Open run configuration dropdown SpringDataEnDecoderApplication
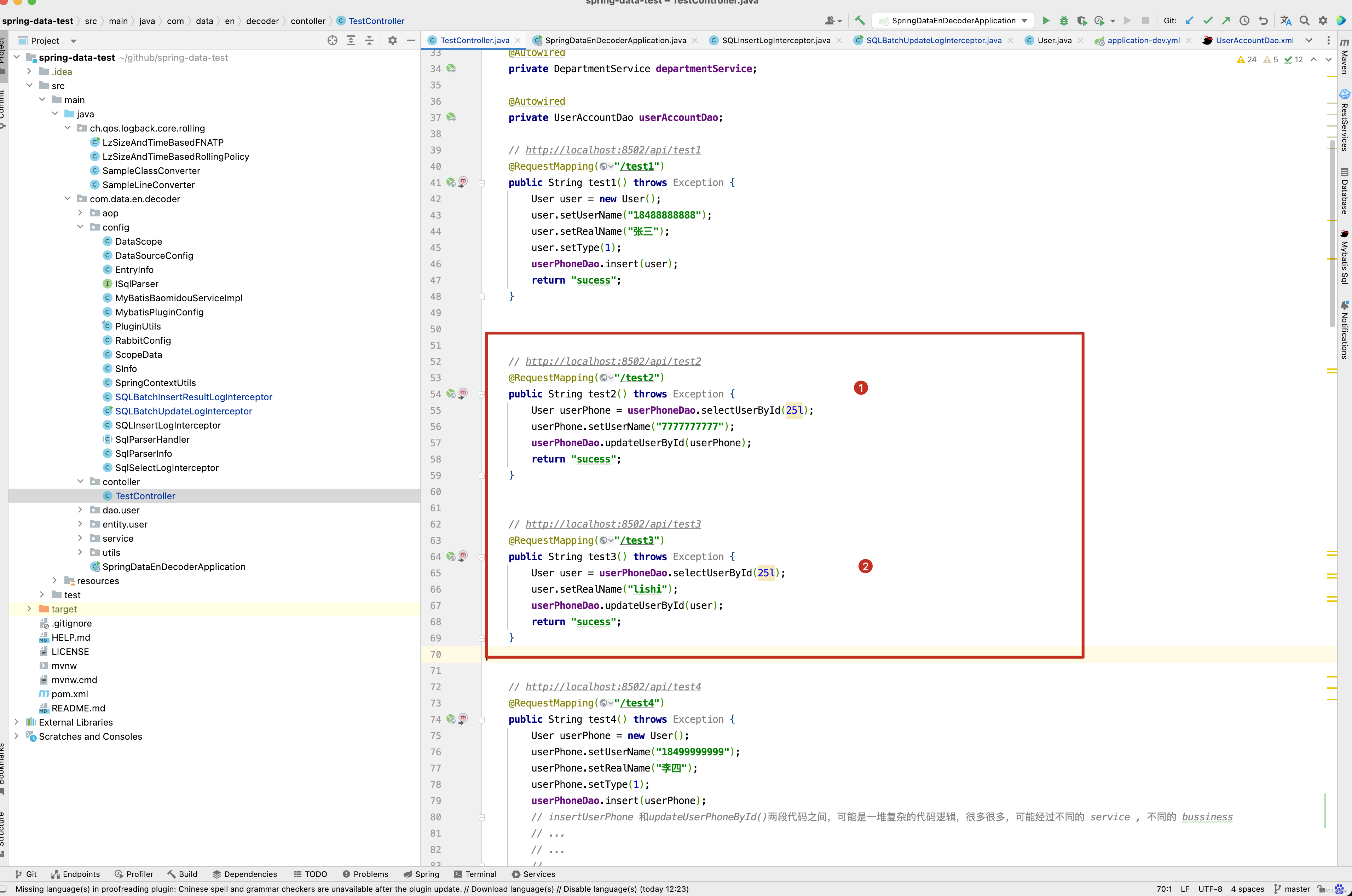This screenshot has width=1352, height=896. pos(954,21)
